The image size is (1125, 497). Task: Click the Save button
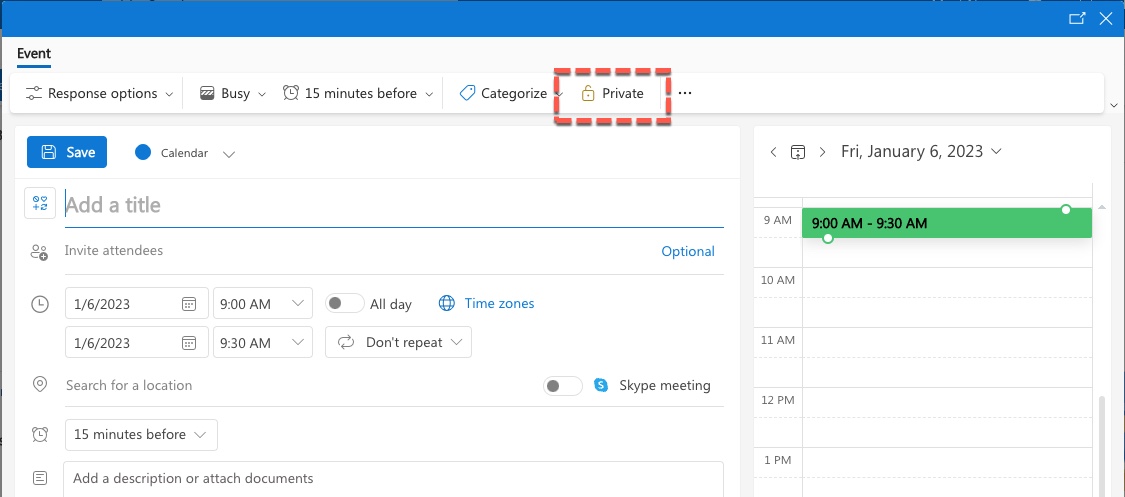pyautogui.click(x=67, y=152)
